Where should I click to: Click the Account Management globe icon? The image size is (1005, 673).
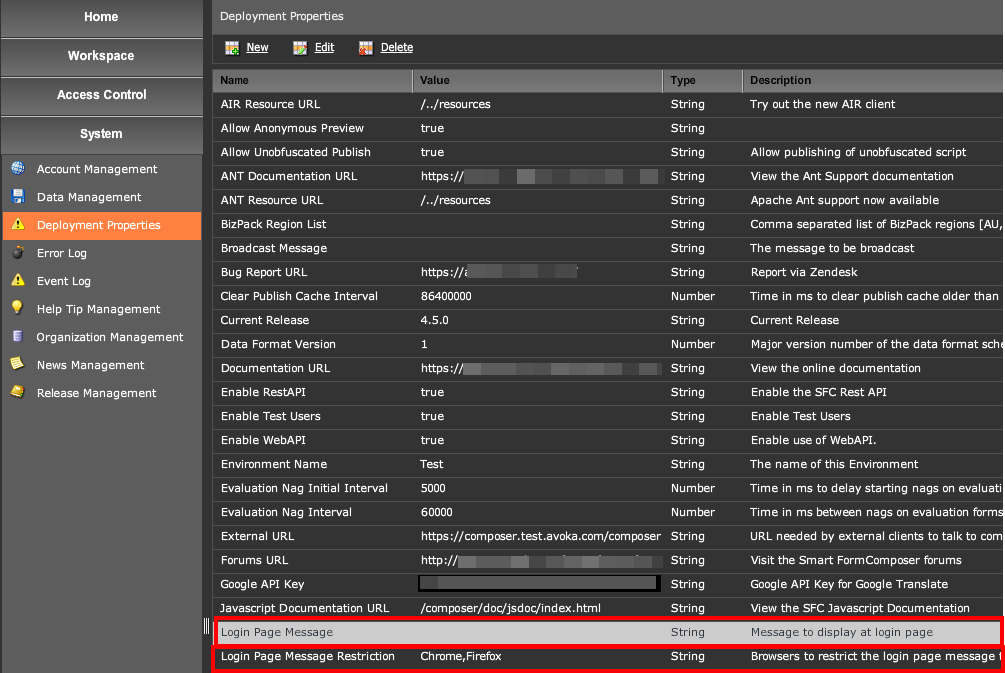(x=18, y=169)
